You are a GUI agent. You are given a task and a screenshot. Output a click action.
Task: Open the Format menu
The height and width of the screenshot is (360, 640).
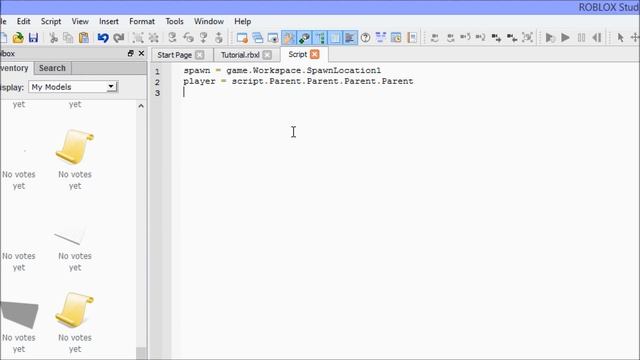(x=142, y=21)
